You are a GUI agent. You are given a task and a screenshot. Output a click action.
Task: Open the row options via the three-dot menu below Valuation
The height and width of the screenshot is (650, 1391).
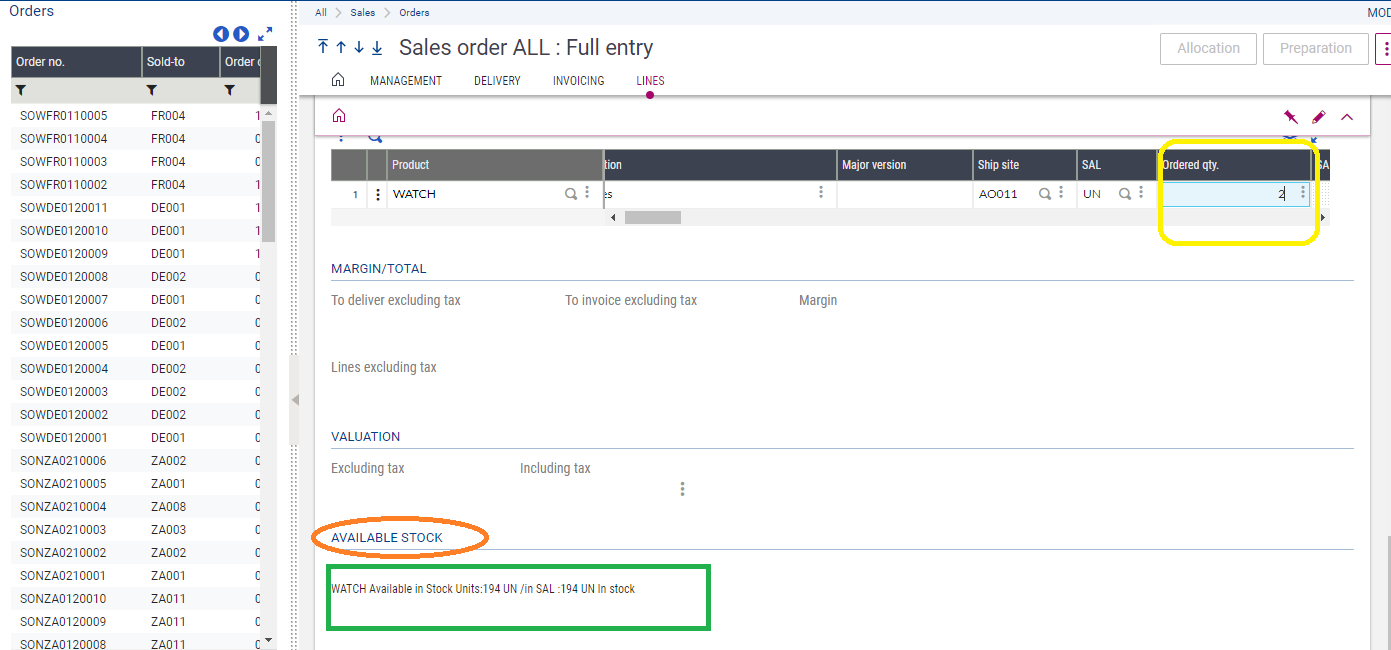[x=682, y=488]
